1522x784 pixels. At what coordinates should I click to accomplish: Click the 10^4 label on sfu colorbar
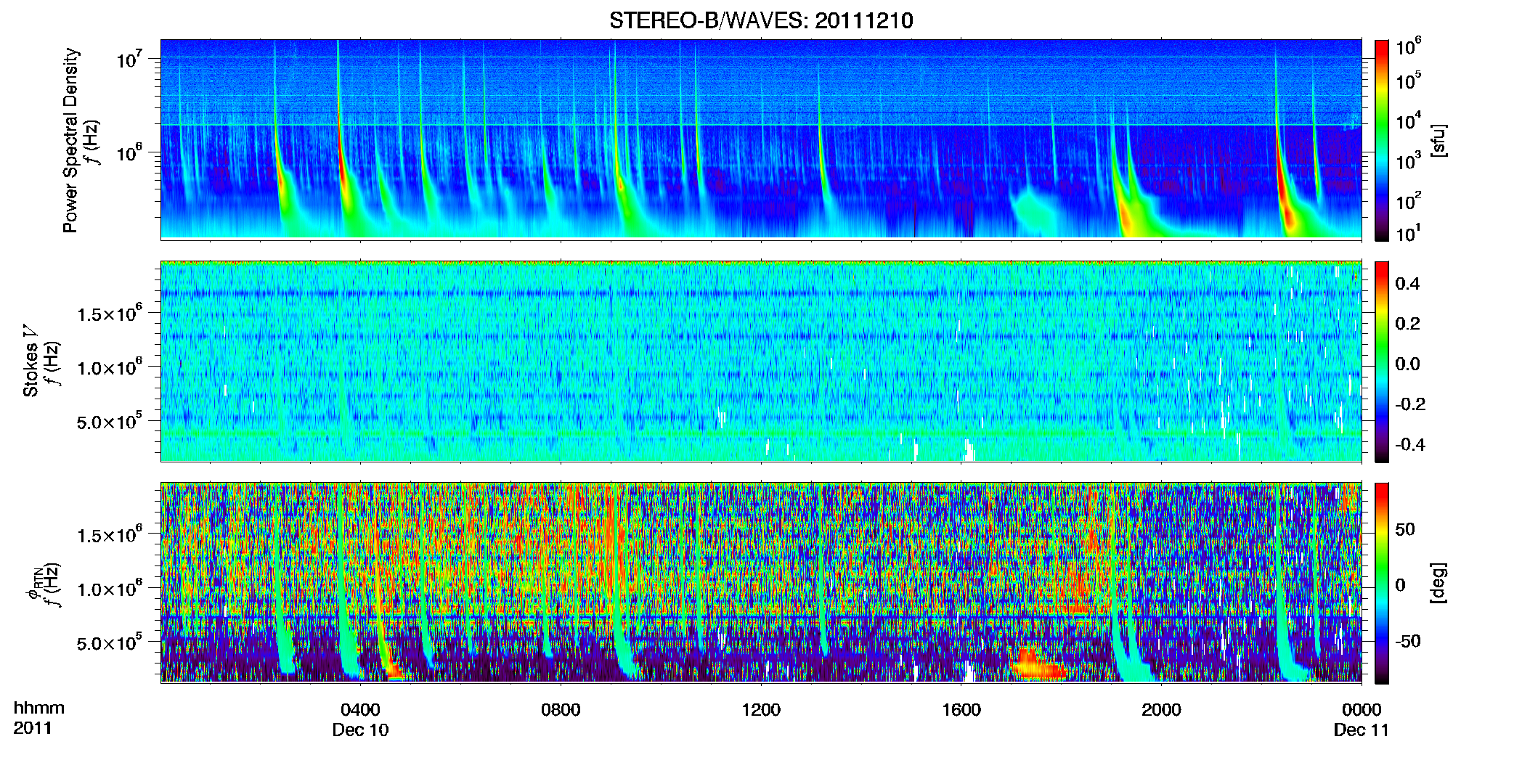(1408, 121)
